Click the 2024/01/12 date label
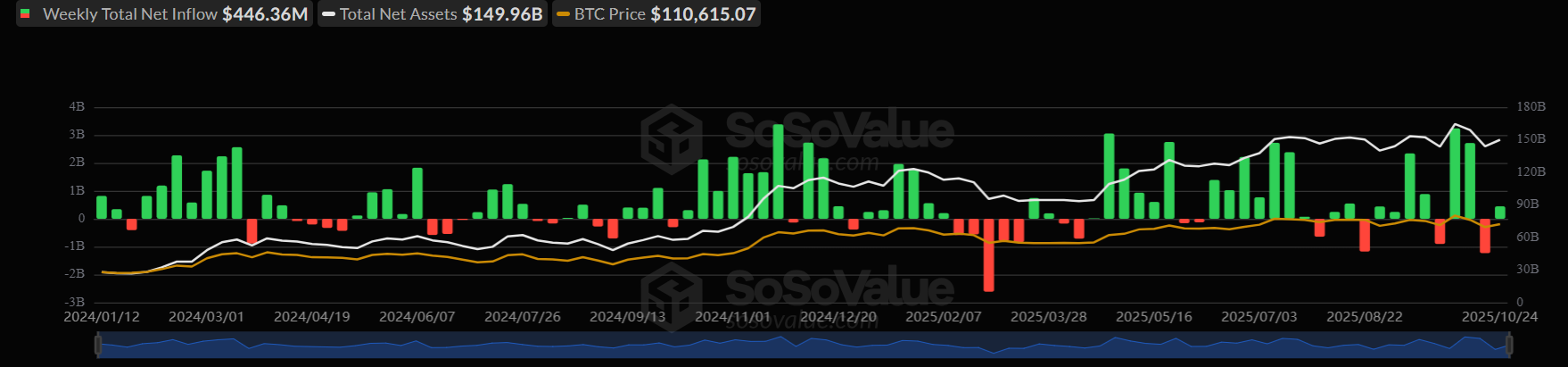Viewport: 1568px width, 367px height. (x=102, y=317)
